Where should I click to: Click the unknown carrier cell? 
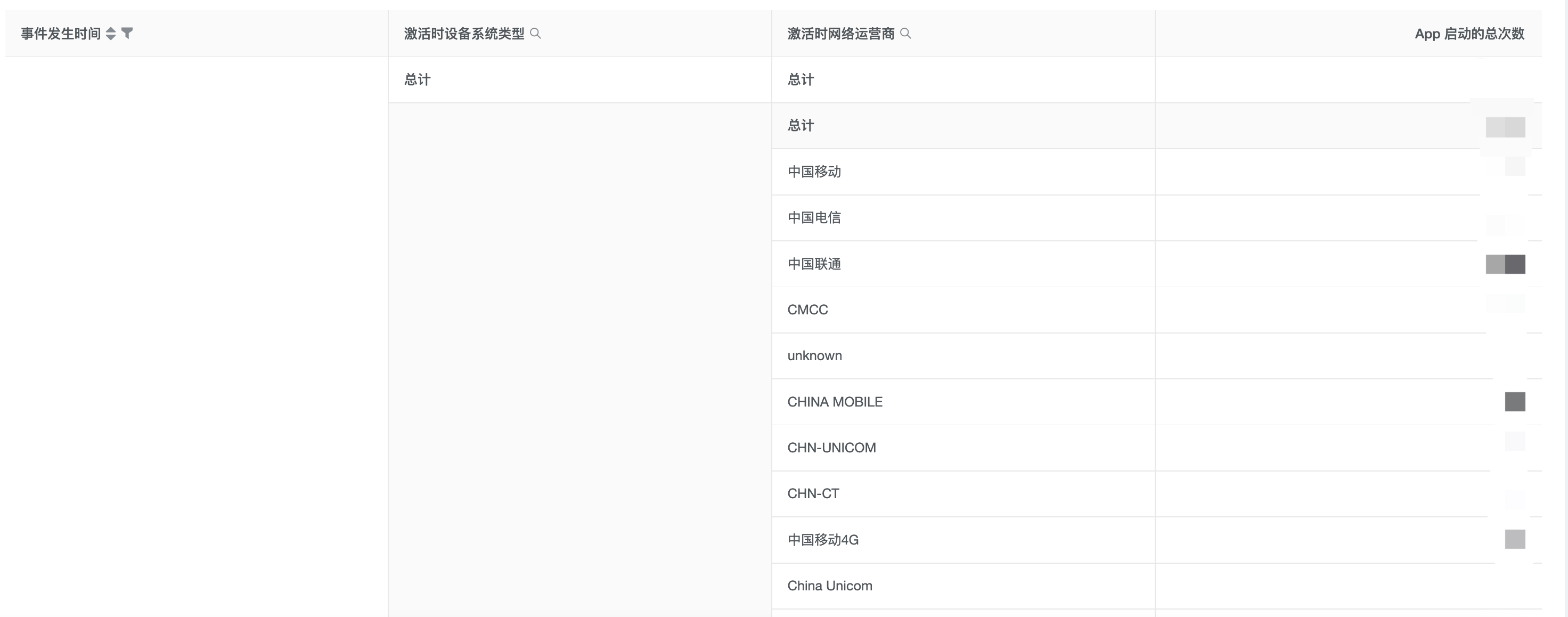tap(814, 356)
